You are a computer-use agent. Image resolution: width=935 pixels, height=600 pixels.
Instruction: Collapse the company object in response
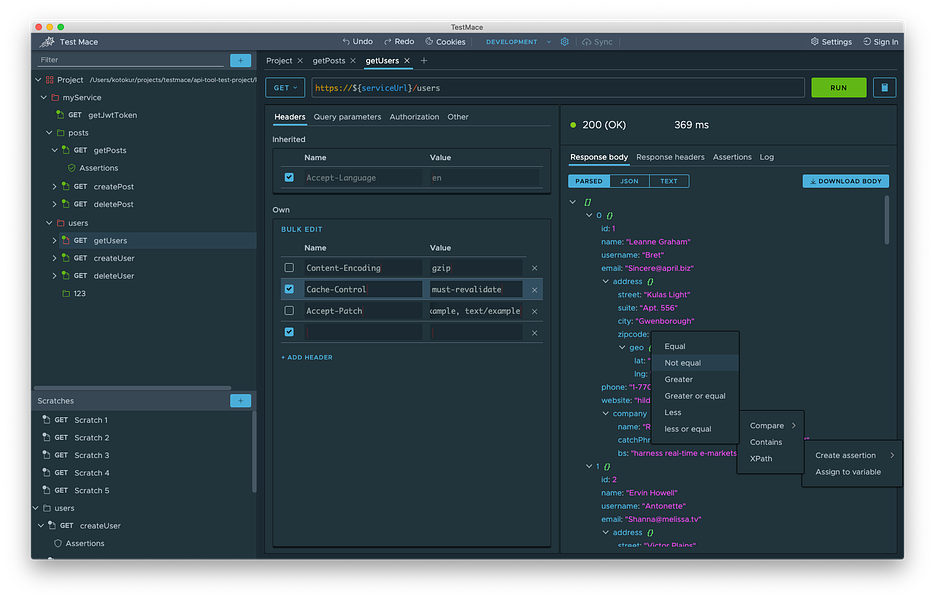605,413
